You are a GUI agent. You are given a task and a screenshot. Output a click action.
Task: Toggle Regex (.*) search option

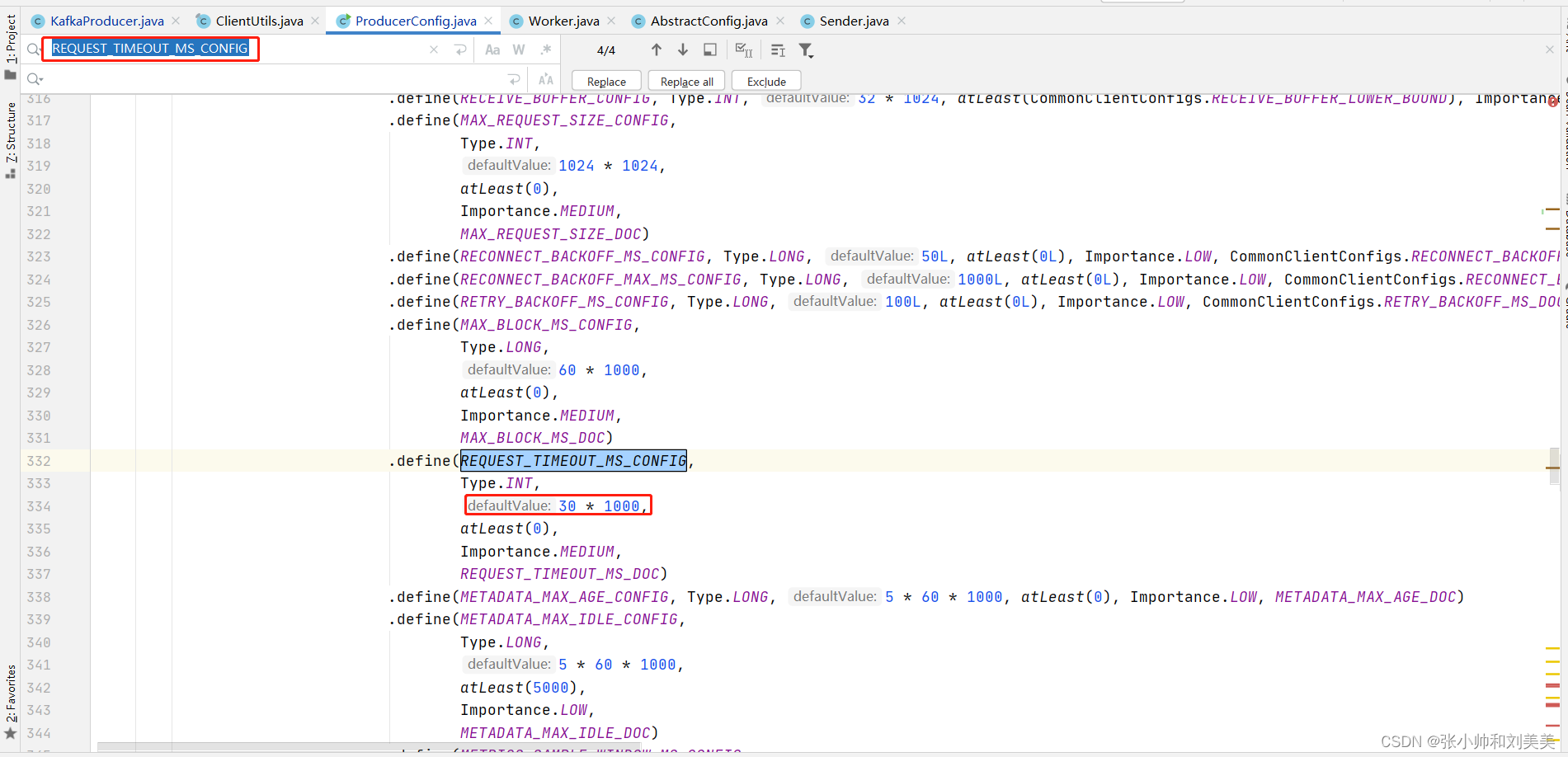[x=545, y=49]
